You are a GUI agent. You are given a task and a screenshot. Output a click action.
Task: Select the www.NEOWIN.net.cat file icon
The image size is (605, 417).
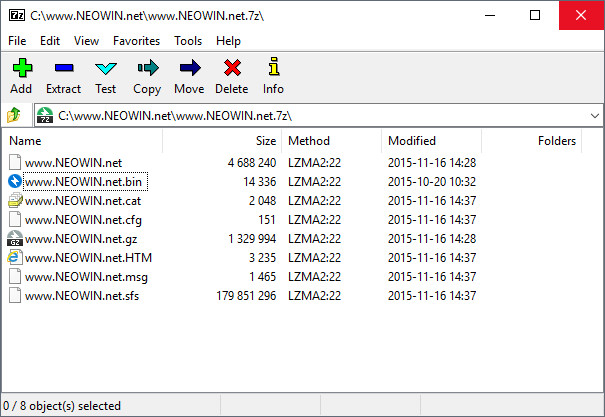pyautogui.click(x=14, y=200)
